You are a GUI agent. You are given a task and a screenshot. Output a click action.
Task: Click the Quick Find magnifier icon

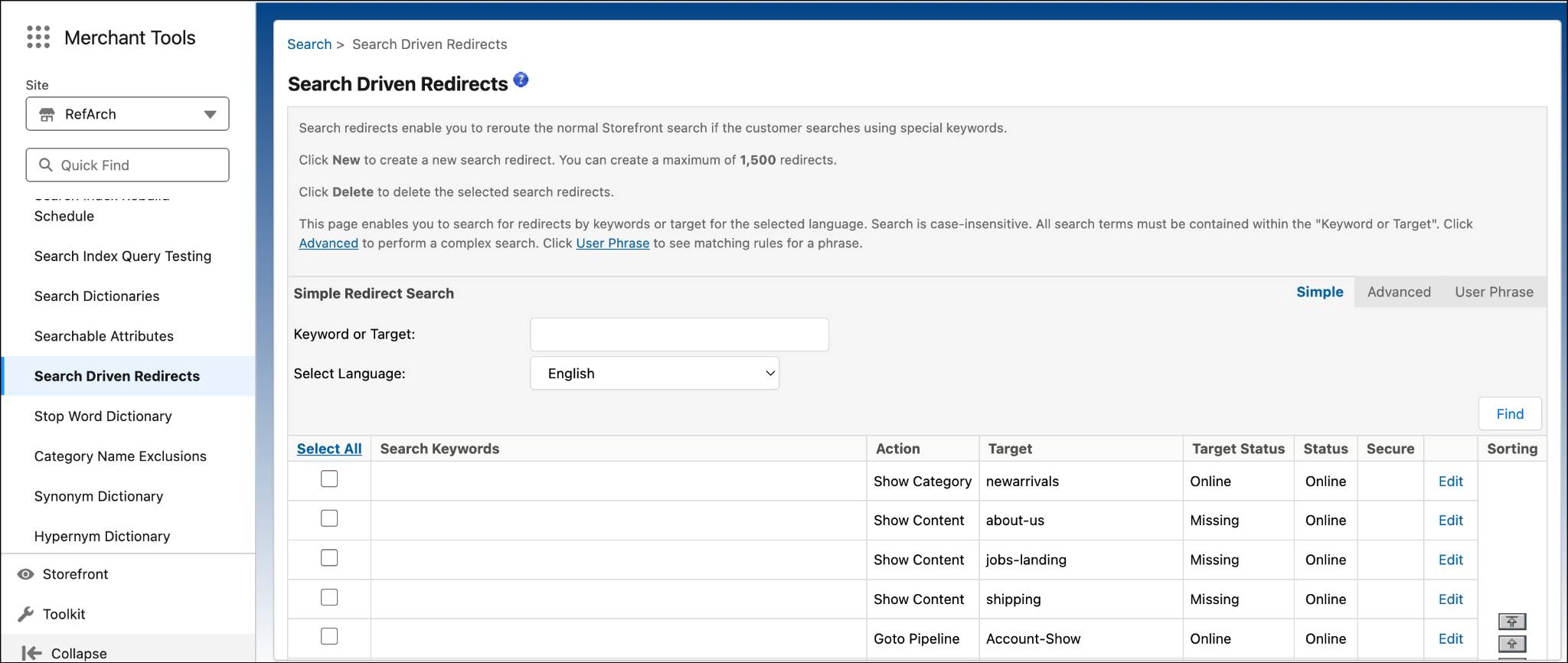coord(46,165)
